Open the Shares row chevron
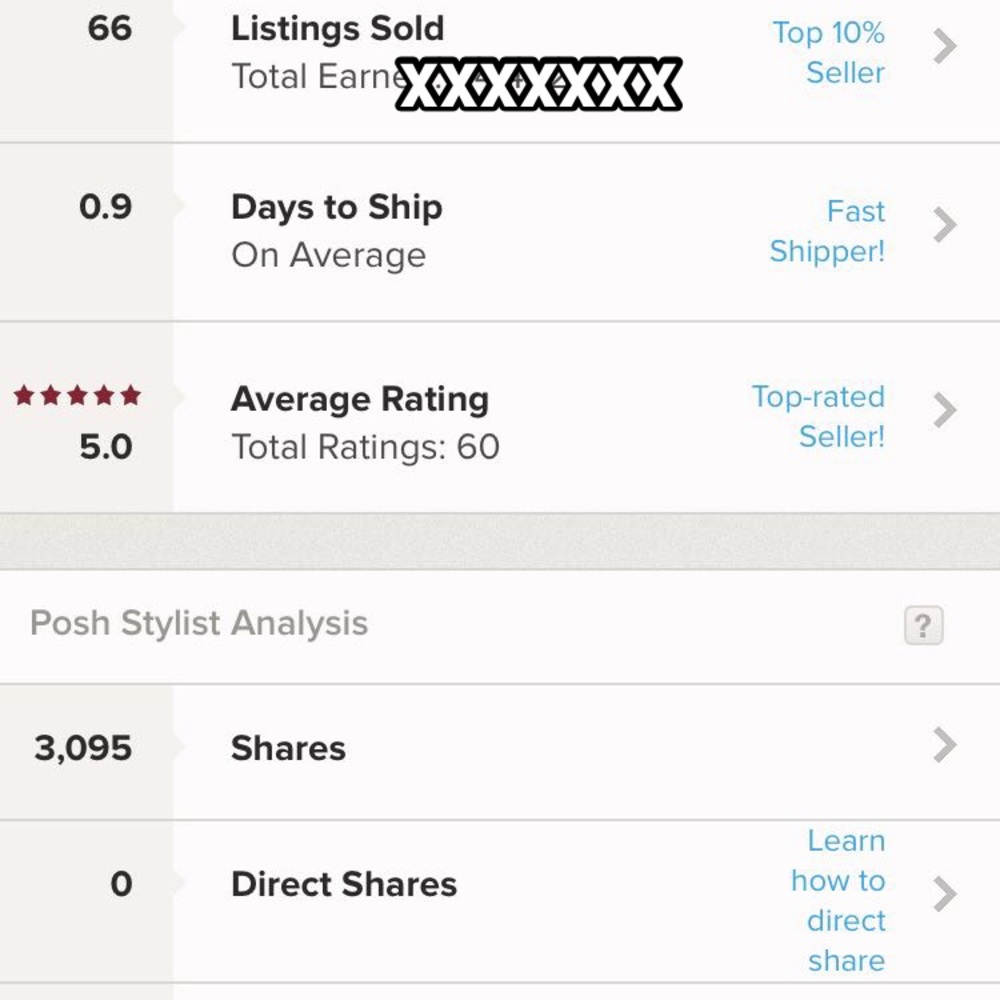1000x1000 pixels. pyautogui.click(x=945, y=745)
